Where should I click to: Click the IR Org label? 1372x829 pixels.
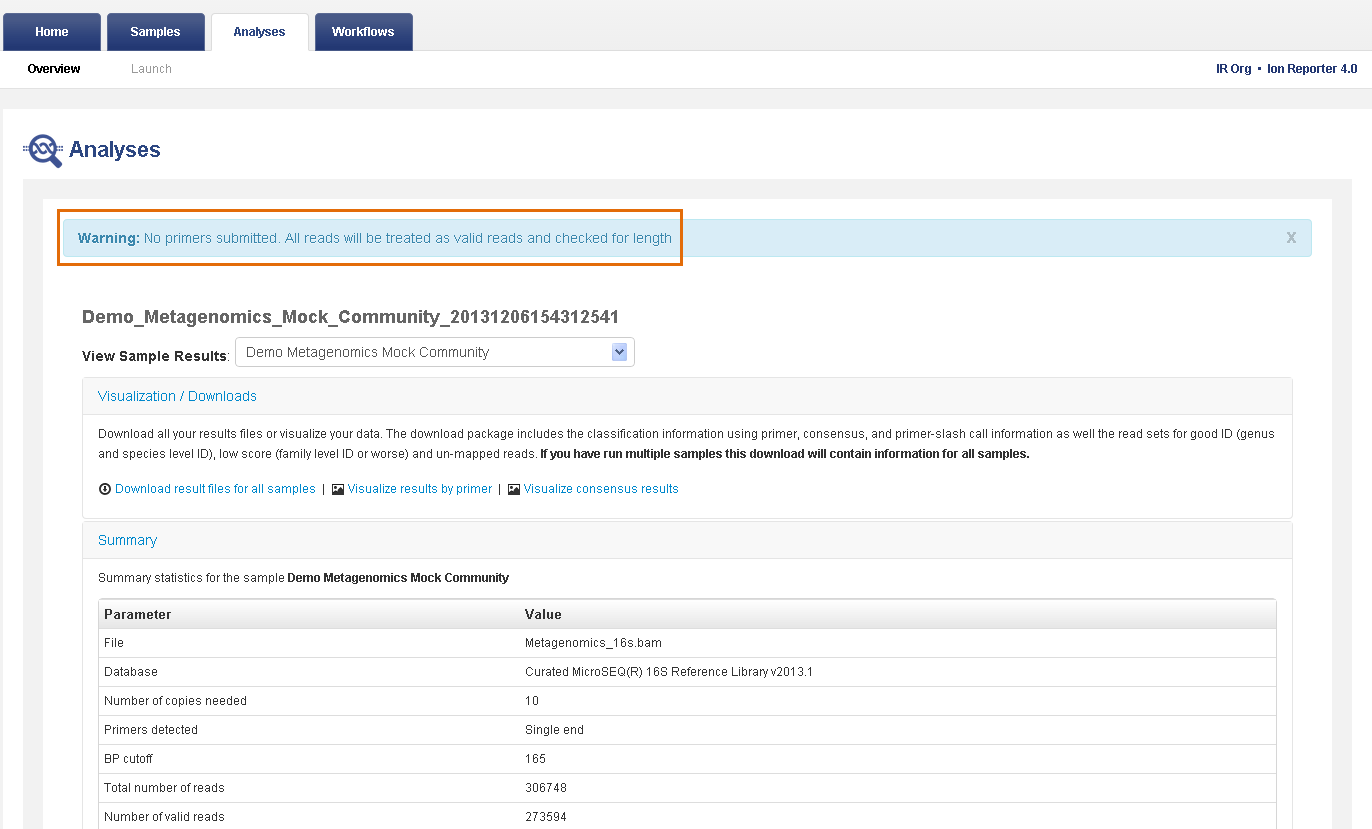coord(1233,69)
